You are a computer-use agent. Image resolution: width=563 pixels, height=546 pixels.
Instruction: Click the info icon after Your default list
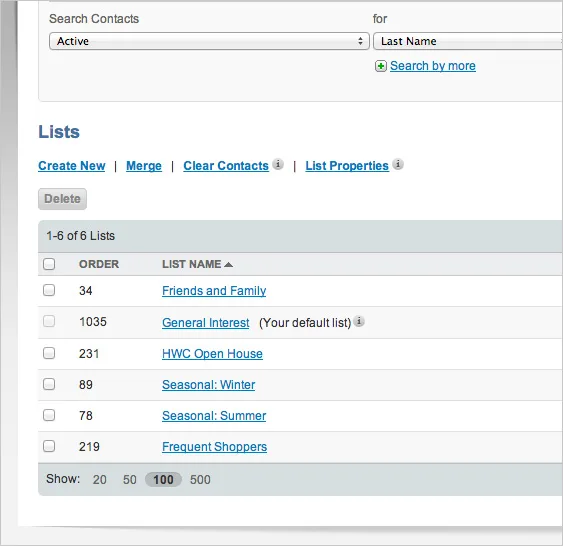click(359, 321)
